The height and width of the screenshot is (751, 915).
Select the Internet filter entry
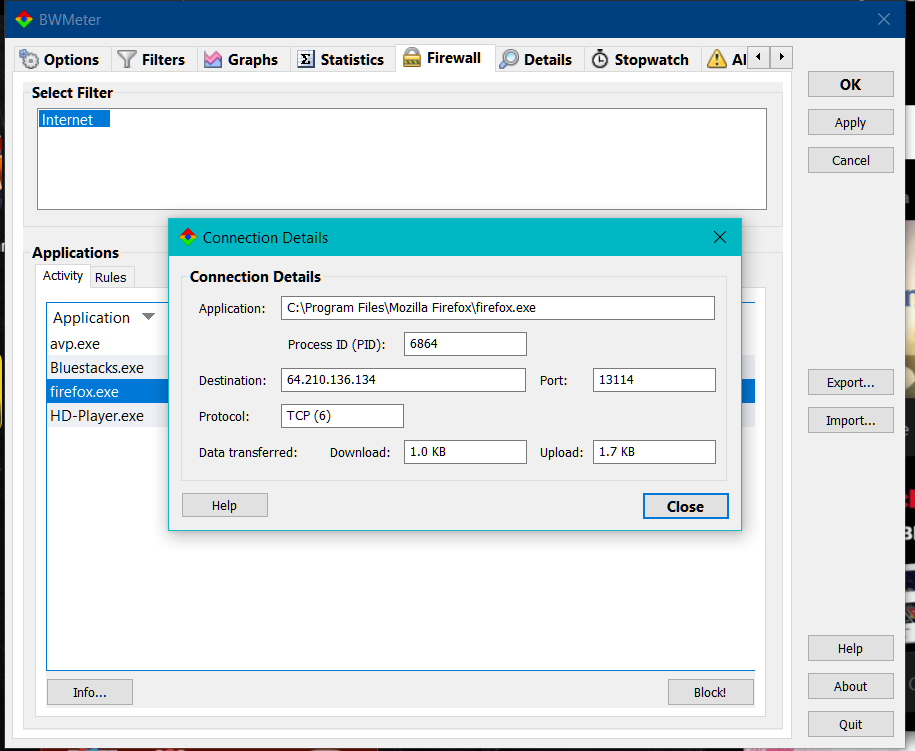[74, 120]
